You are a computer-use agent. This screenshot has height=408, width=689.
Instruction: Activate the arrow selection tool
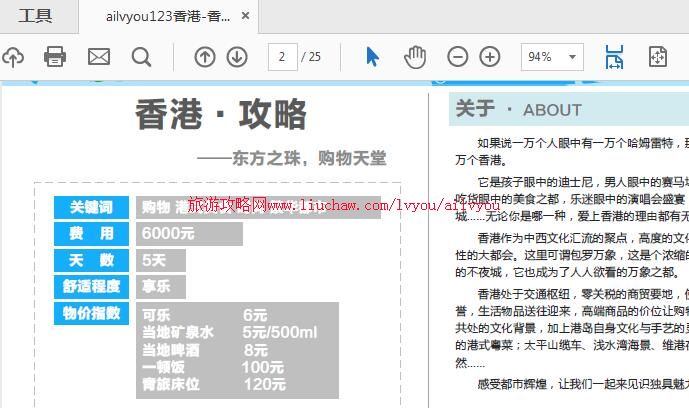(373, 57)
